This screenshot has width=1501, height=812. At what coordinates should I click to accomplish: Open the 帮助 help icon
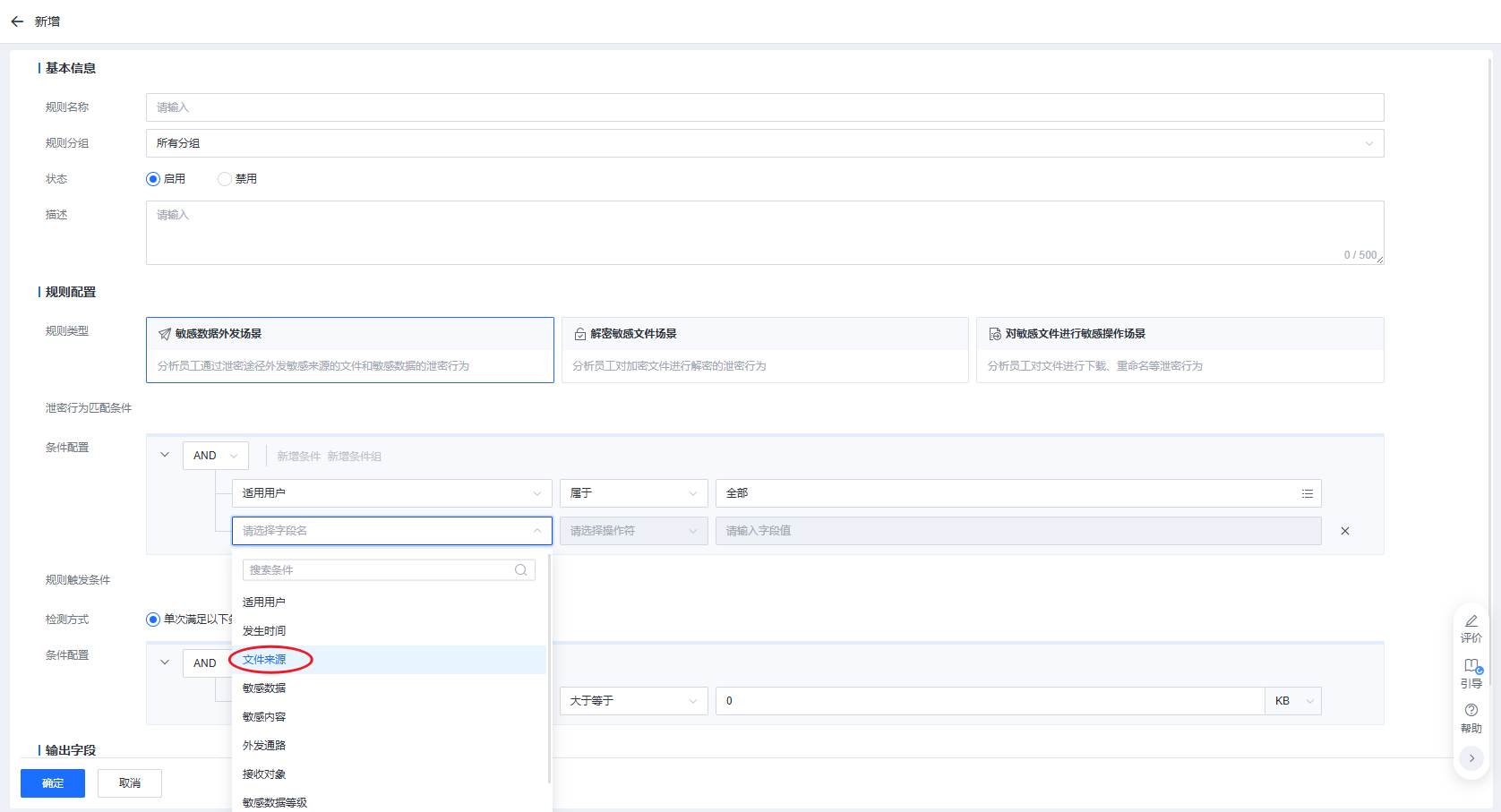pos(1471,711)
